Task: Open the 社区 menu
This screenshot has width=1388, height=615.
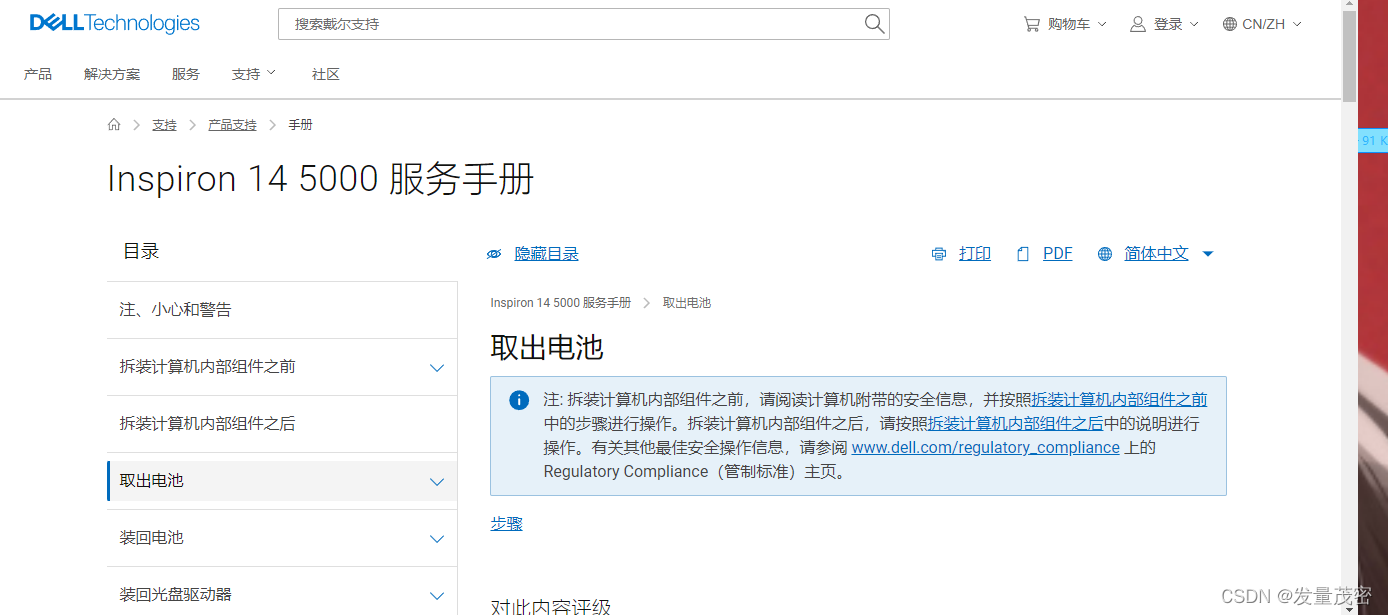Action: pyautogui.click(x=326, y=74)
